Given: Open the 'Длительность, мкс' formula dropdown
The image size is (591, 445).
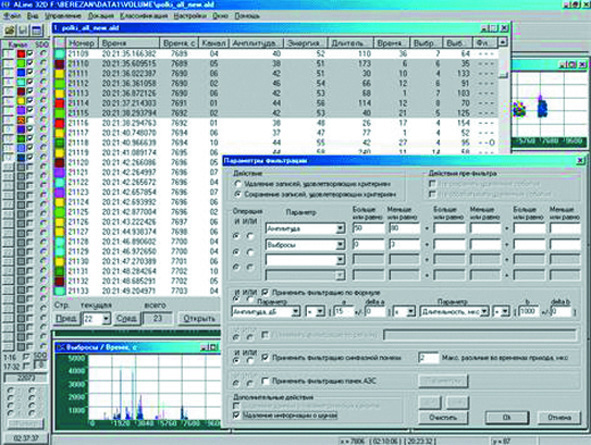Looking at the screenshot, I should [484, 312].
